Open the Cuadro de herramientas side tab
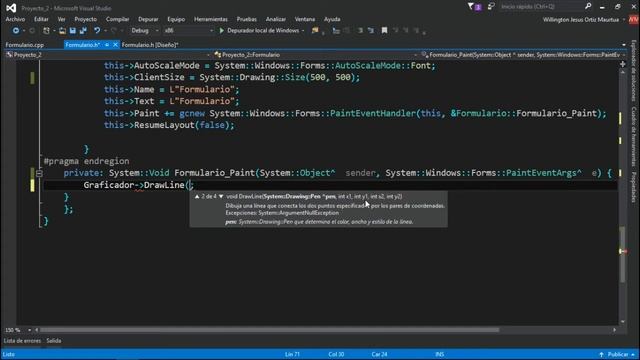The width and height of the screenshot is (640, 360). pos(633,136)
